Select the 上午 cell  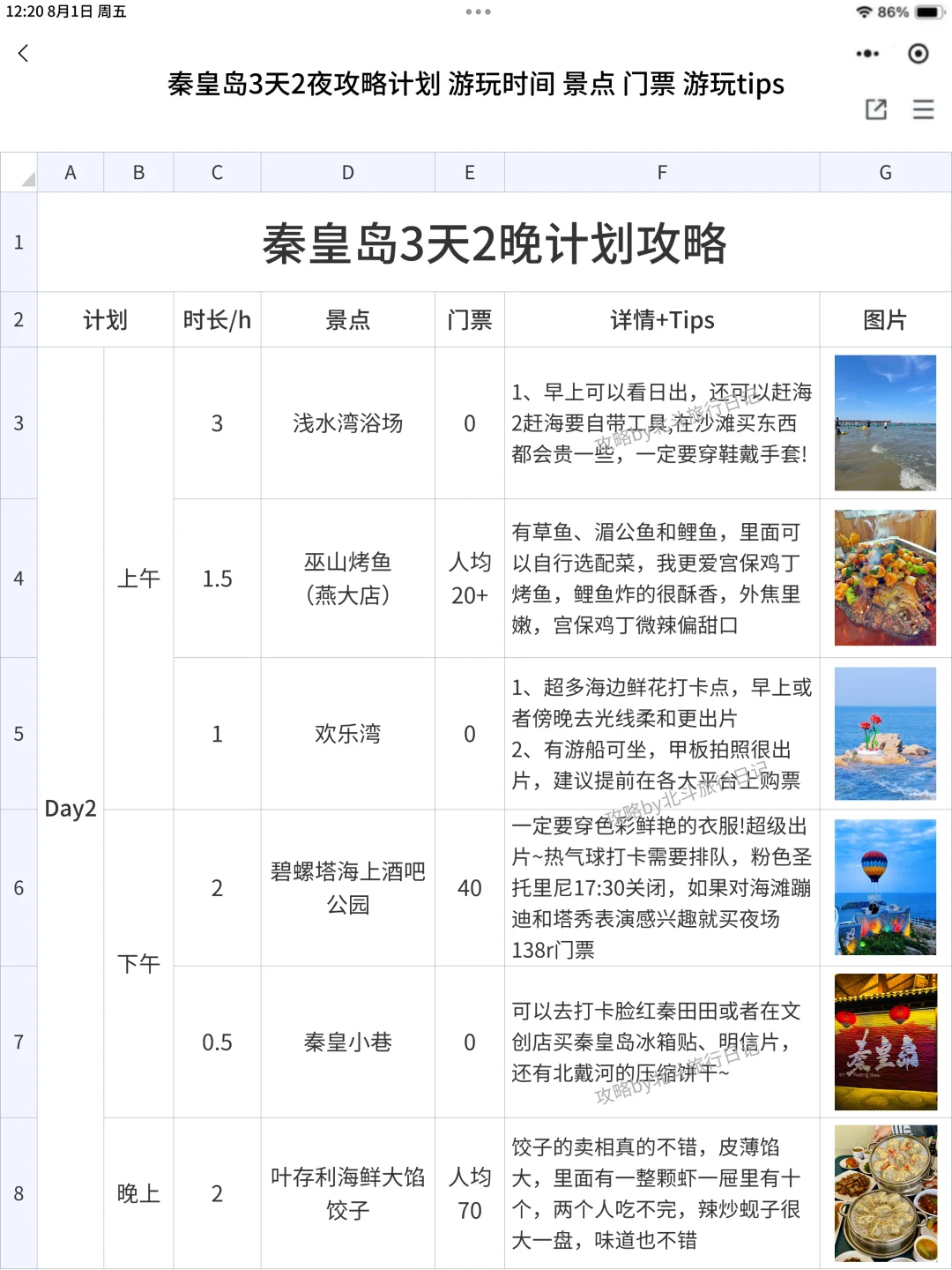pos(138,579)
